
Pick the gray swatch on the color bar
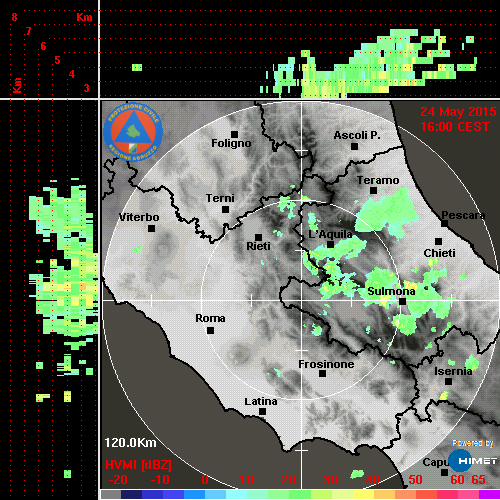(111, 494)
